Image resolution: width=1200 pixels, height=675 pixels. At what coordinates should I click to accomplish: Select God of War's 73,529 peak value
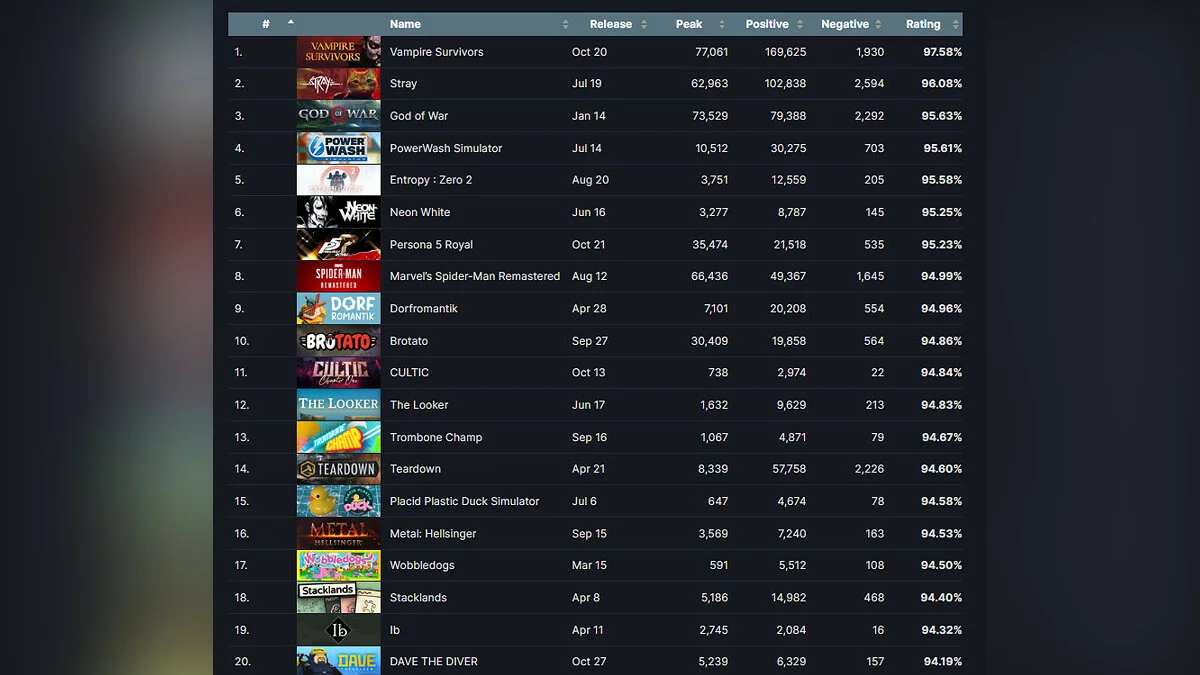(710, 116)
